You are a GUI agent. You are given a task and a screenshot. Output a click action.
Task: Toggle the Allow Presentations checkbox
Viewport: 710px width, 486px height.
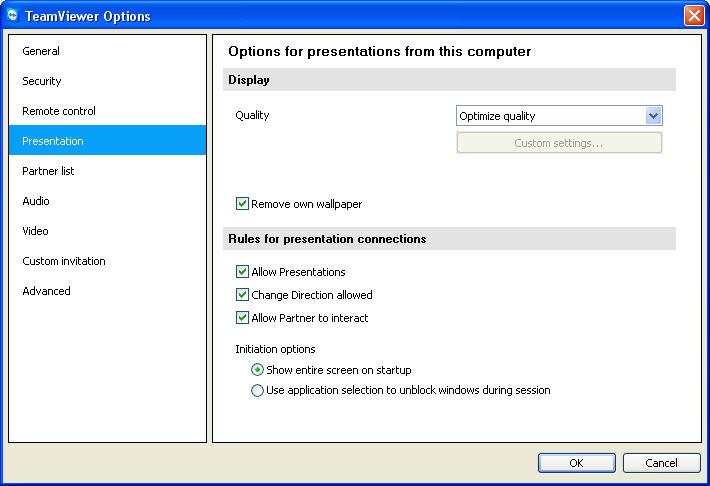[242, 272]
